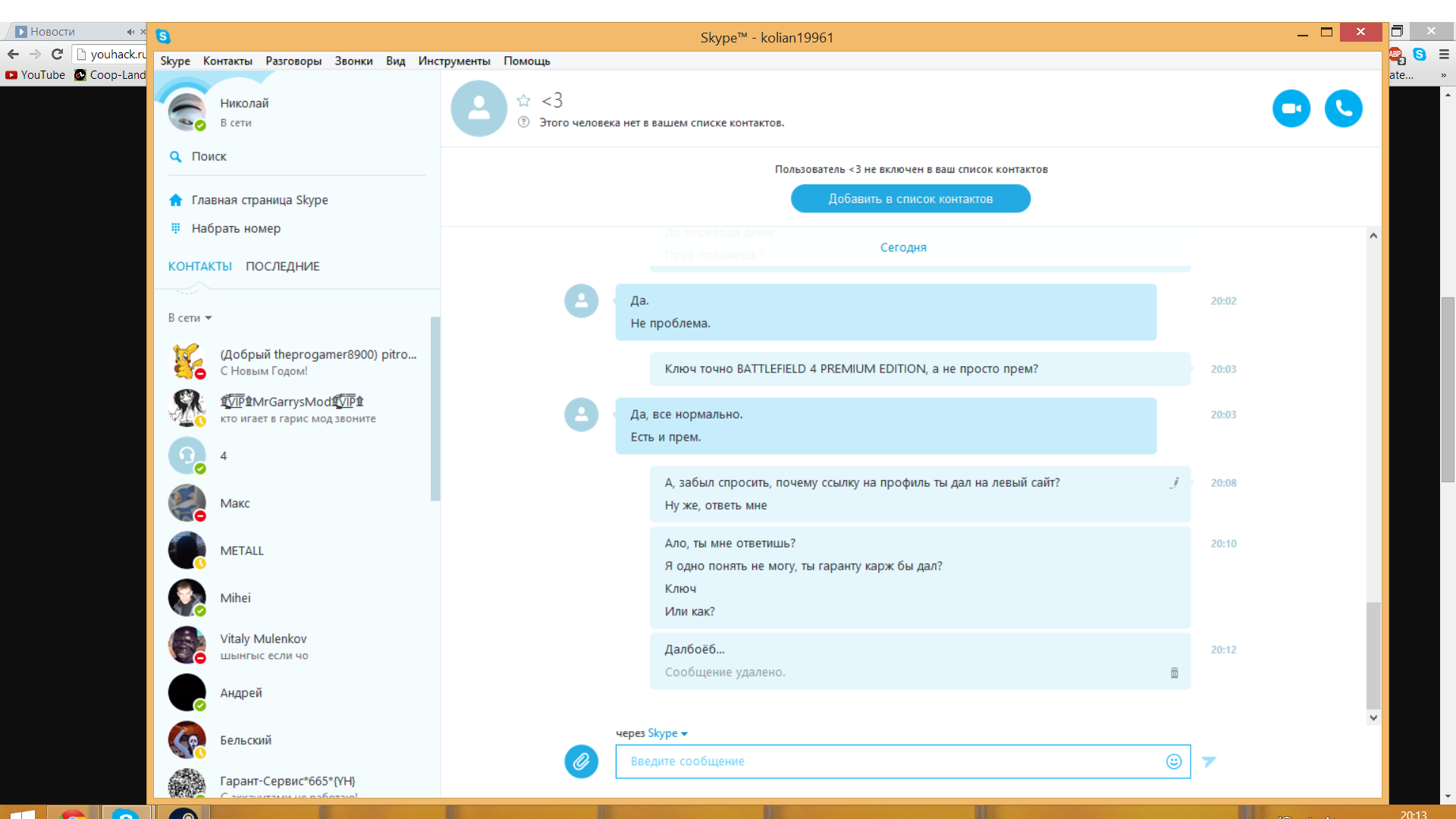Open the Контакты menu
The image size is (1456, 819).
(227, 61)
